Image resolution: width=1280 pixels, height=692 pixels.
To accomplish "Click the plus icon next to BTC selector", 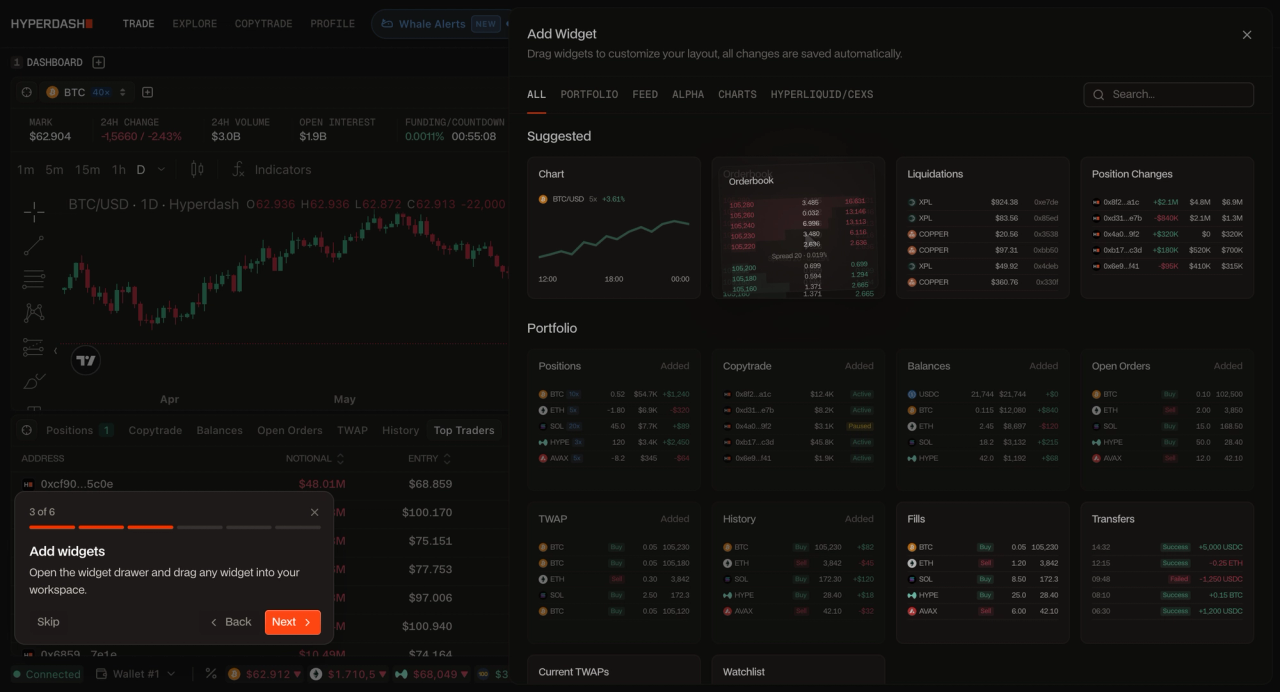I will click(x=147, y=92).
